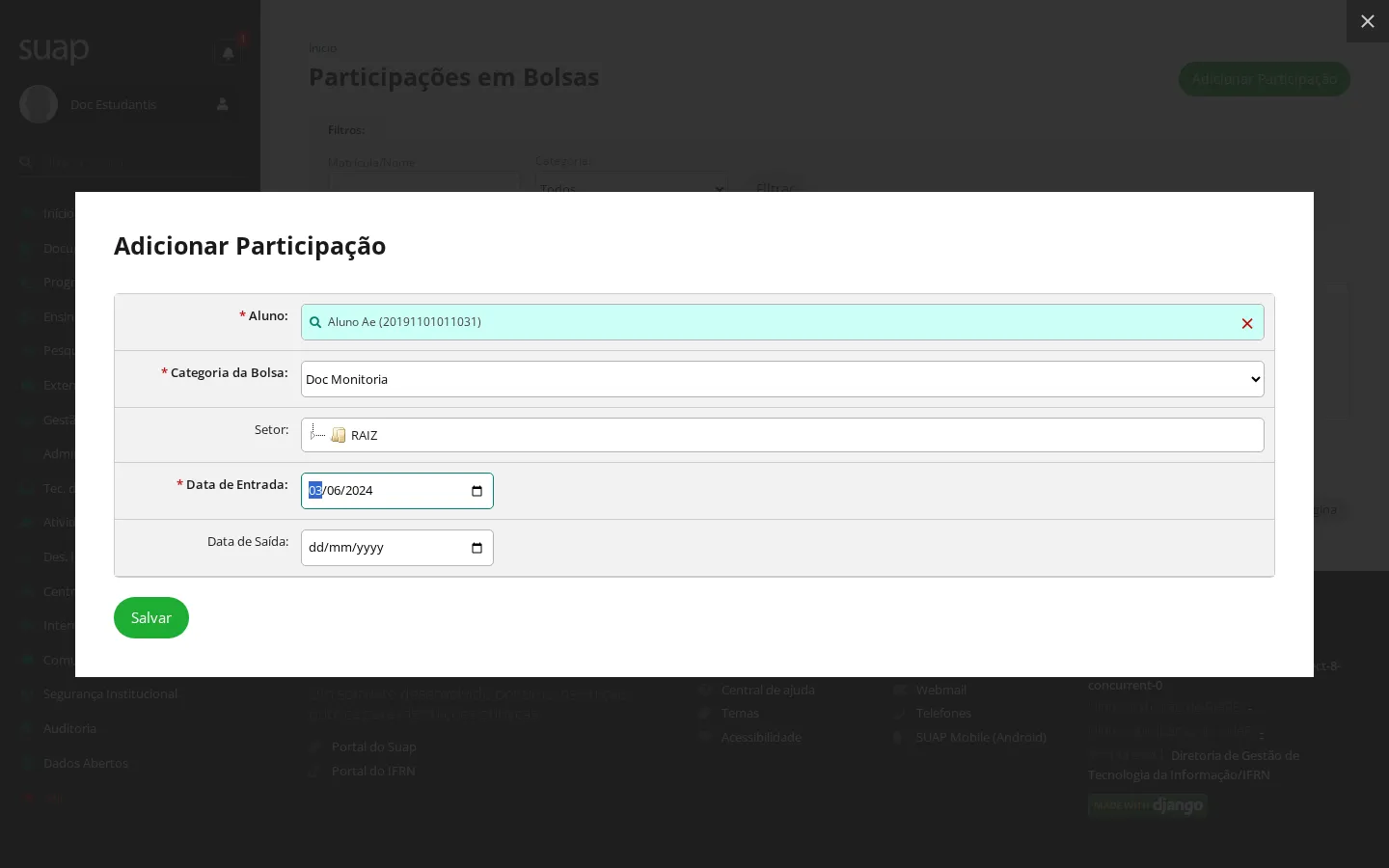1389x868 pixels.
Task: Open the Webmail footer link
Action: point(940,690)
